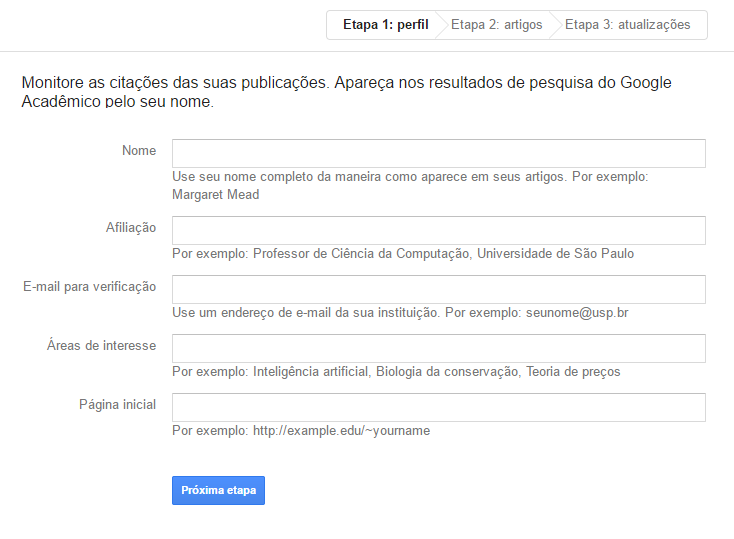Screen dimensions: 734x539
Task: Go to the Etapa 2: artigos step
Action: point(497,25)
